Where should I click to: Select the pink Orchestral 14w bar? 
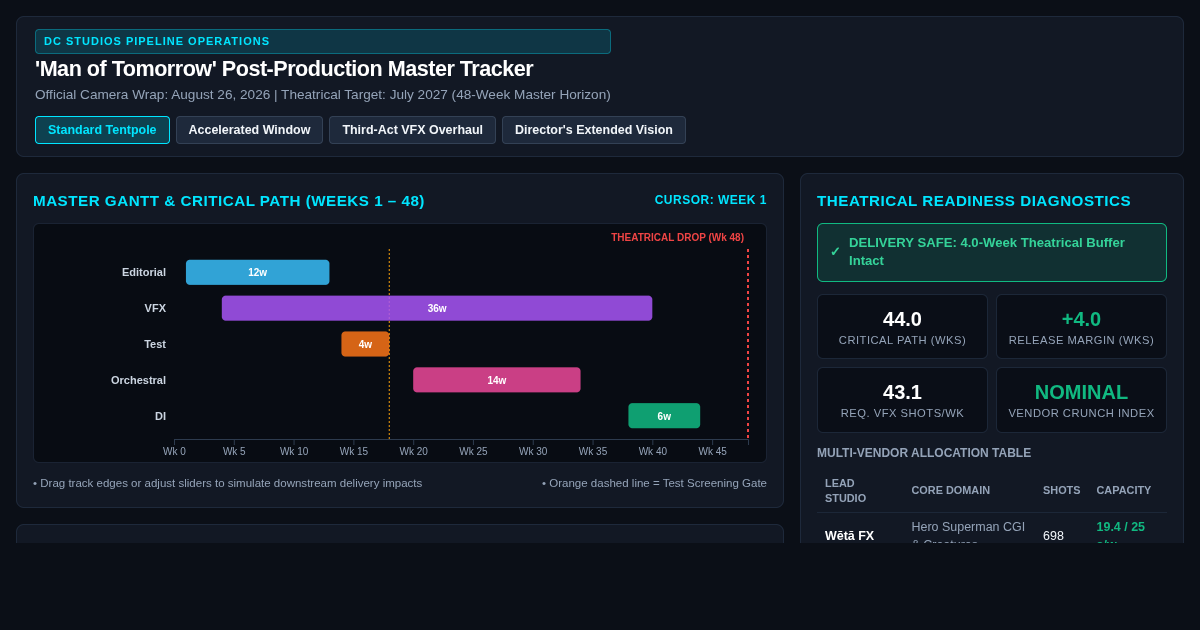coord(497,380)
